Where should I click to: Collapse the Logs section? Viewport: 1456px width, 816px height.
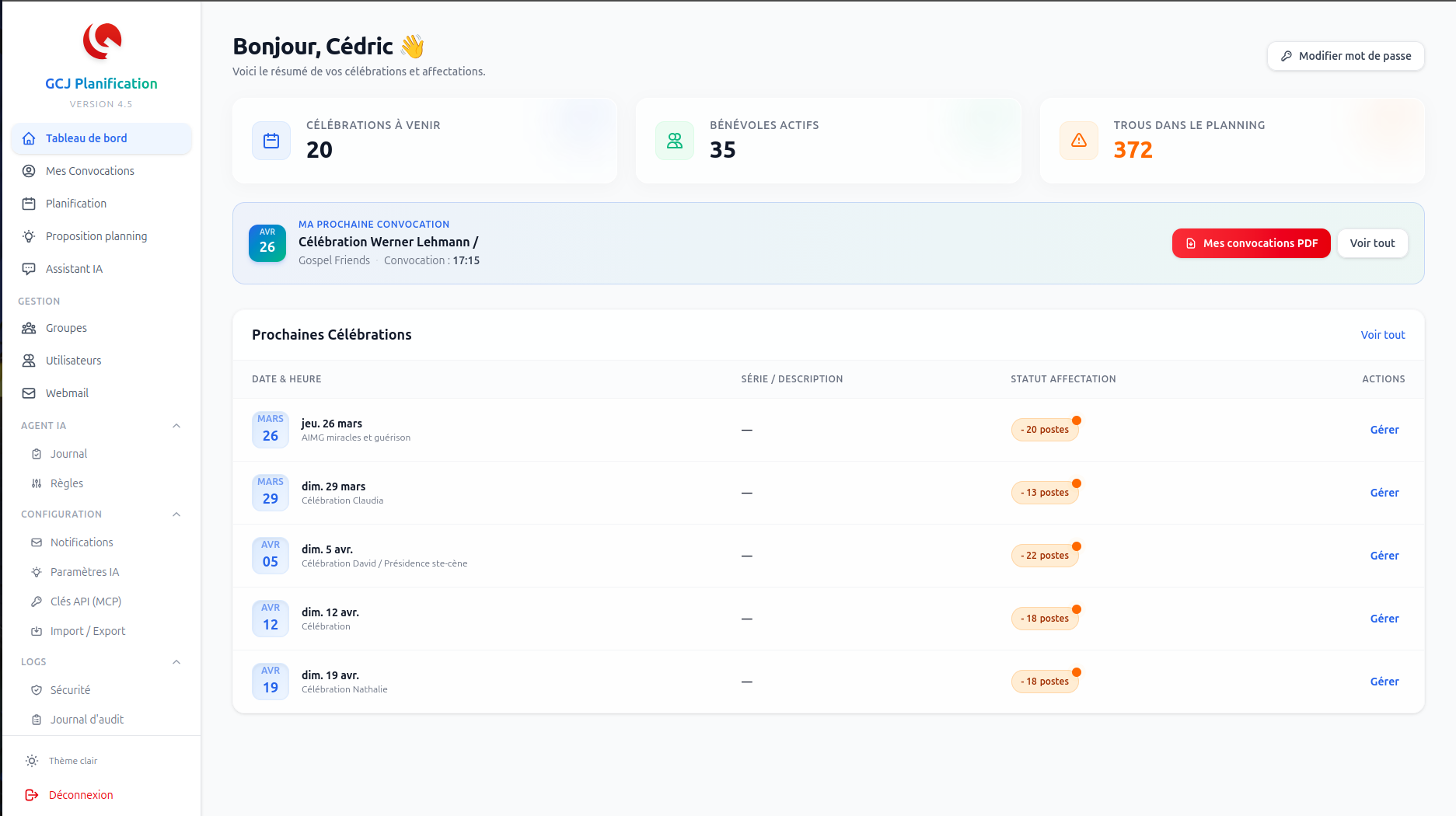[x=176, y=662]
